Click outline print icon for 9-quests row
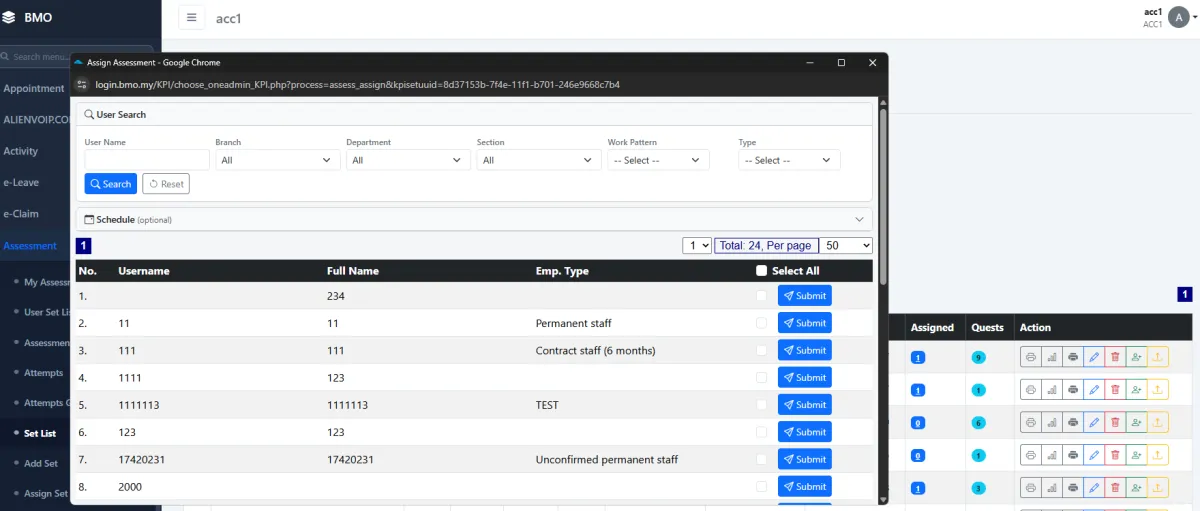 coord(1031,357)
